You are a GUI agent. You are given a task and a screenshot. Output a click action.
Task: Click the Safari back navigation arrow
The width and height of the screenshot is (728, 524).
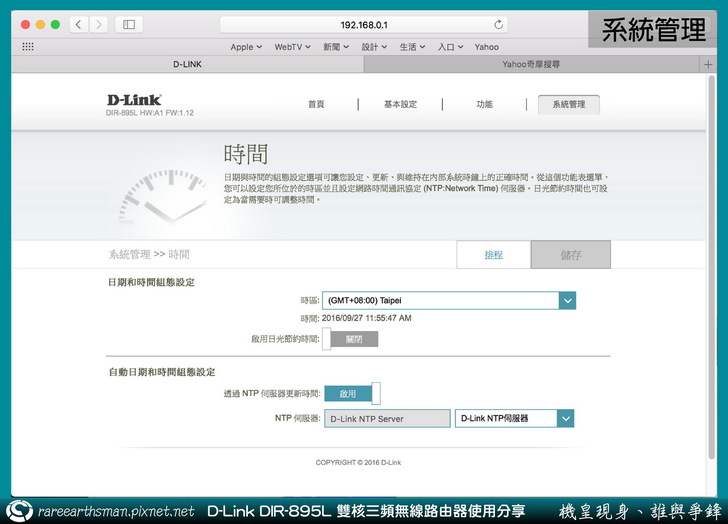[x=78, y=24]
